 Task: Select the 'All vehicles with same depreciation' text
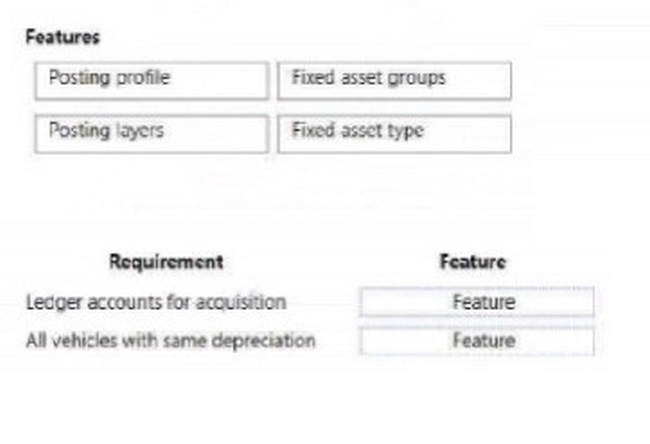pos(170,341)
